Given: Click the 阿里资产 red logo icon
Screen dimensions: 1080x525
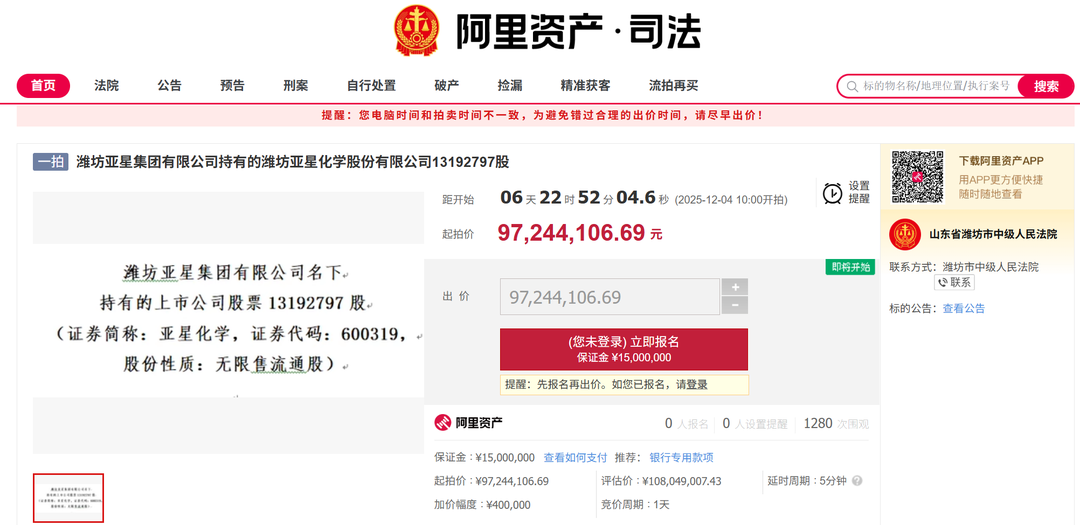Looking at the screenshot, I should (x=443, y=423).
